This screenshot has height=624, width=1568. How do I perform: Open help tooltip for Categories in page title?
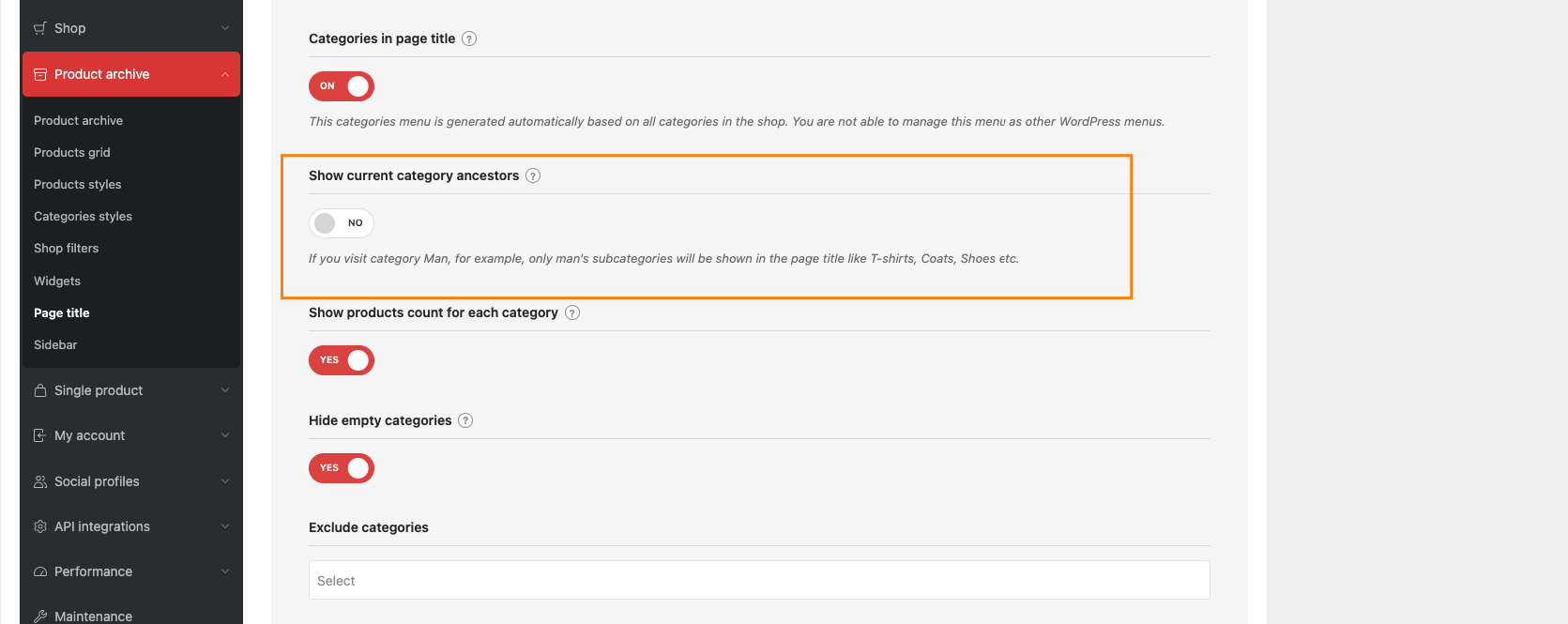coord(469,38)
